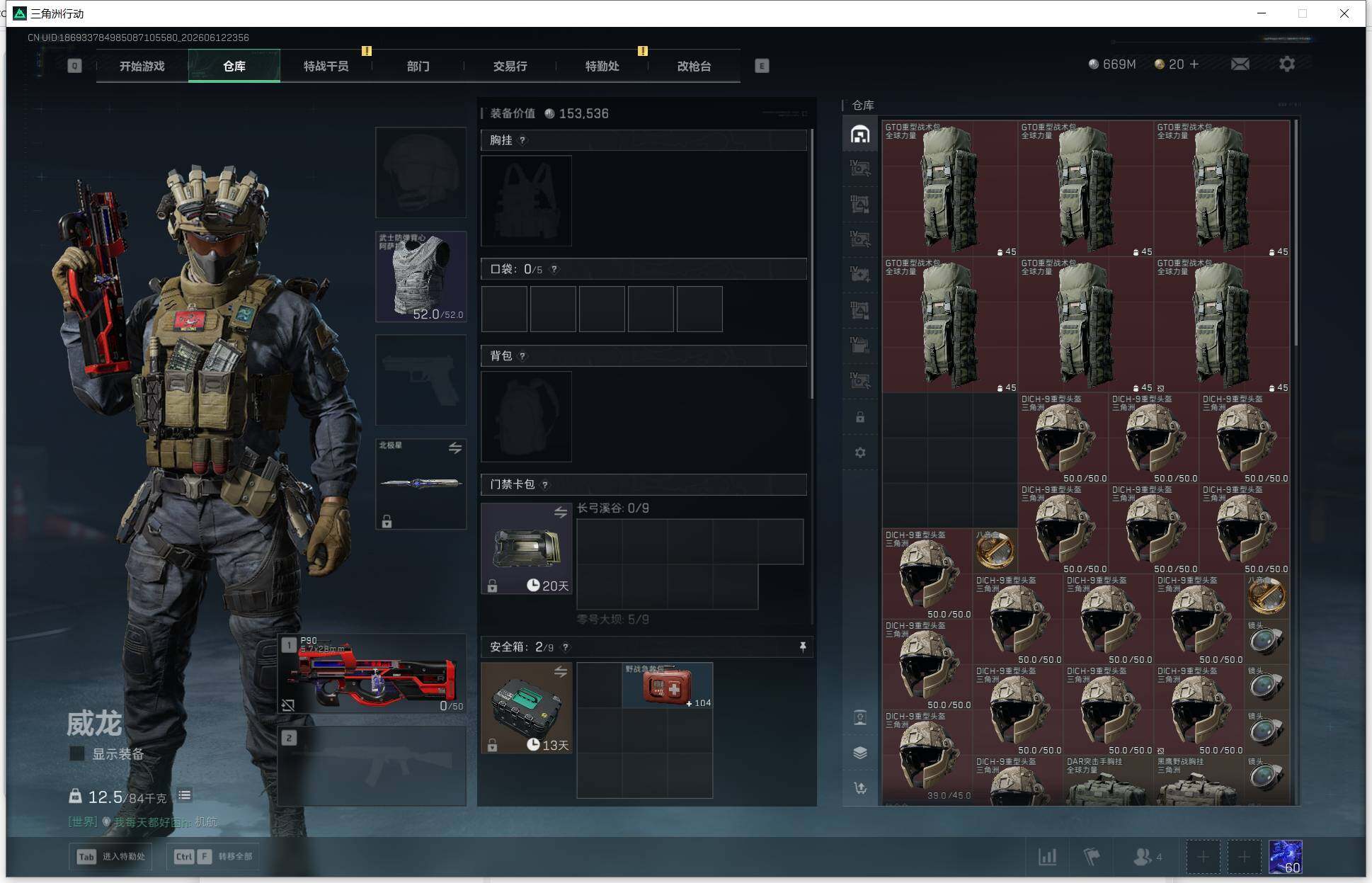Click help icon next to 门禁卡包
The height and width of the screenshot is (883, 1372).
pos(545,484)
